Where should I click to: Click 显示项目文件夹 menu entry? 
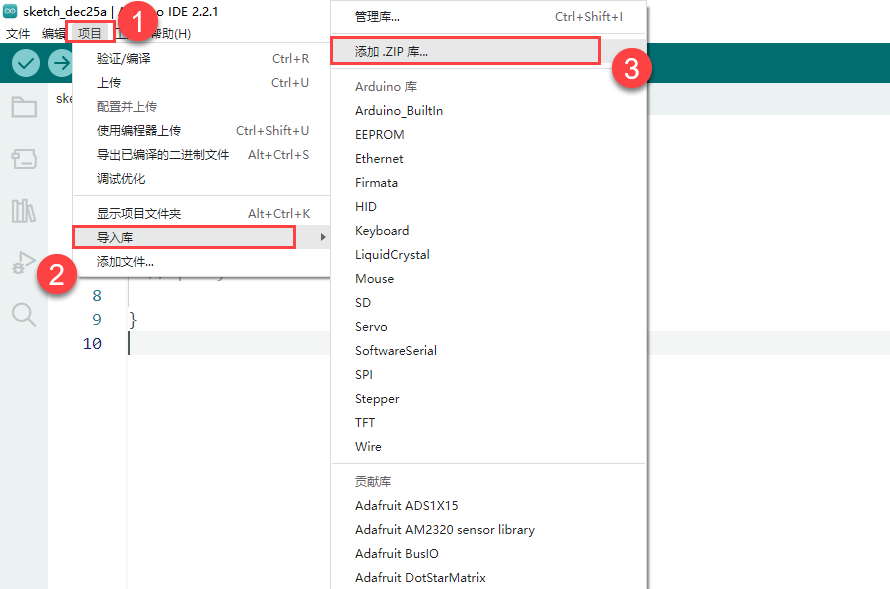coord(139,213)
